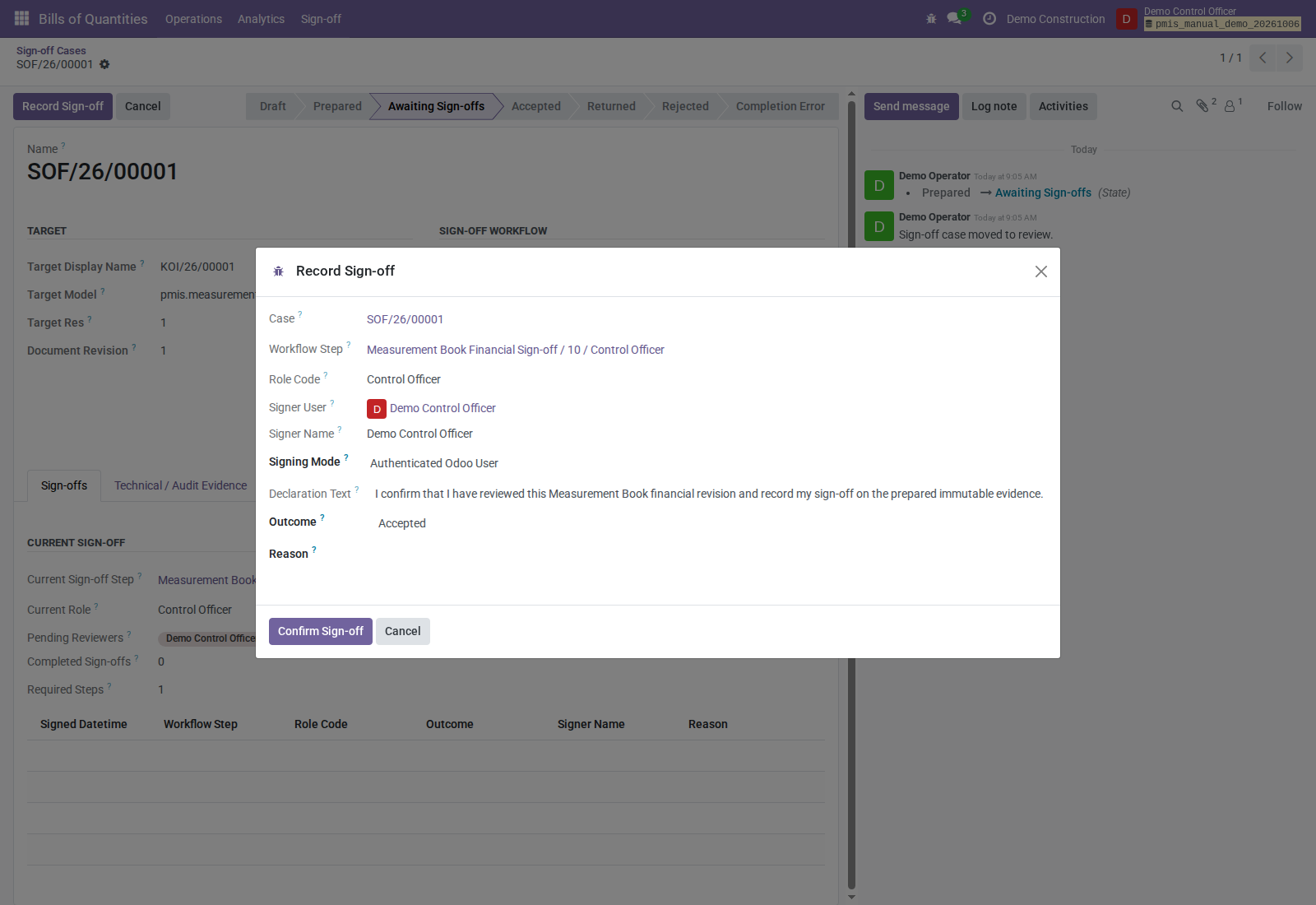Open Demo Control Officer user menu
The image size is (1316, 905).
coord(1209,18)
